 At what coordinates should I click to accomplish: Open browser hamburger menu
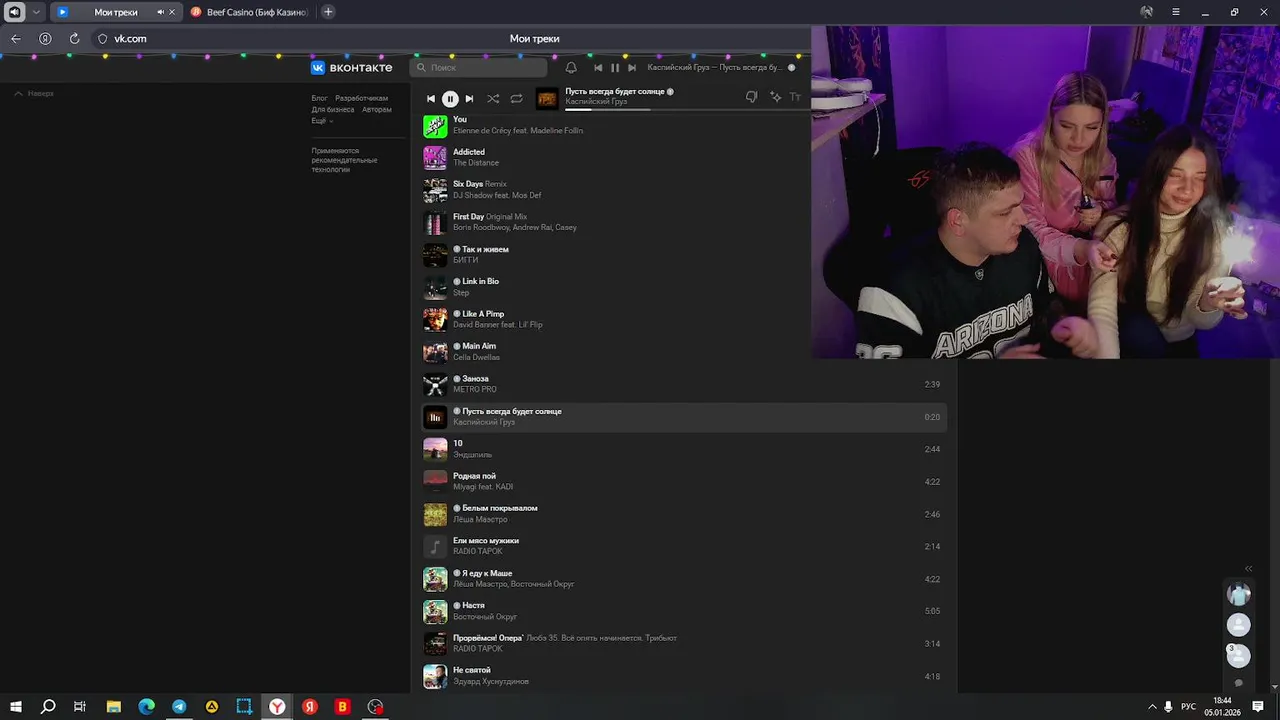click(x=1176, y=12)
